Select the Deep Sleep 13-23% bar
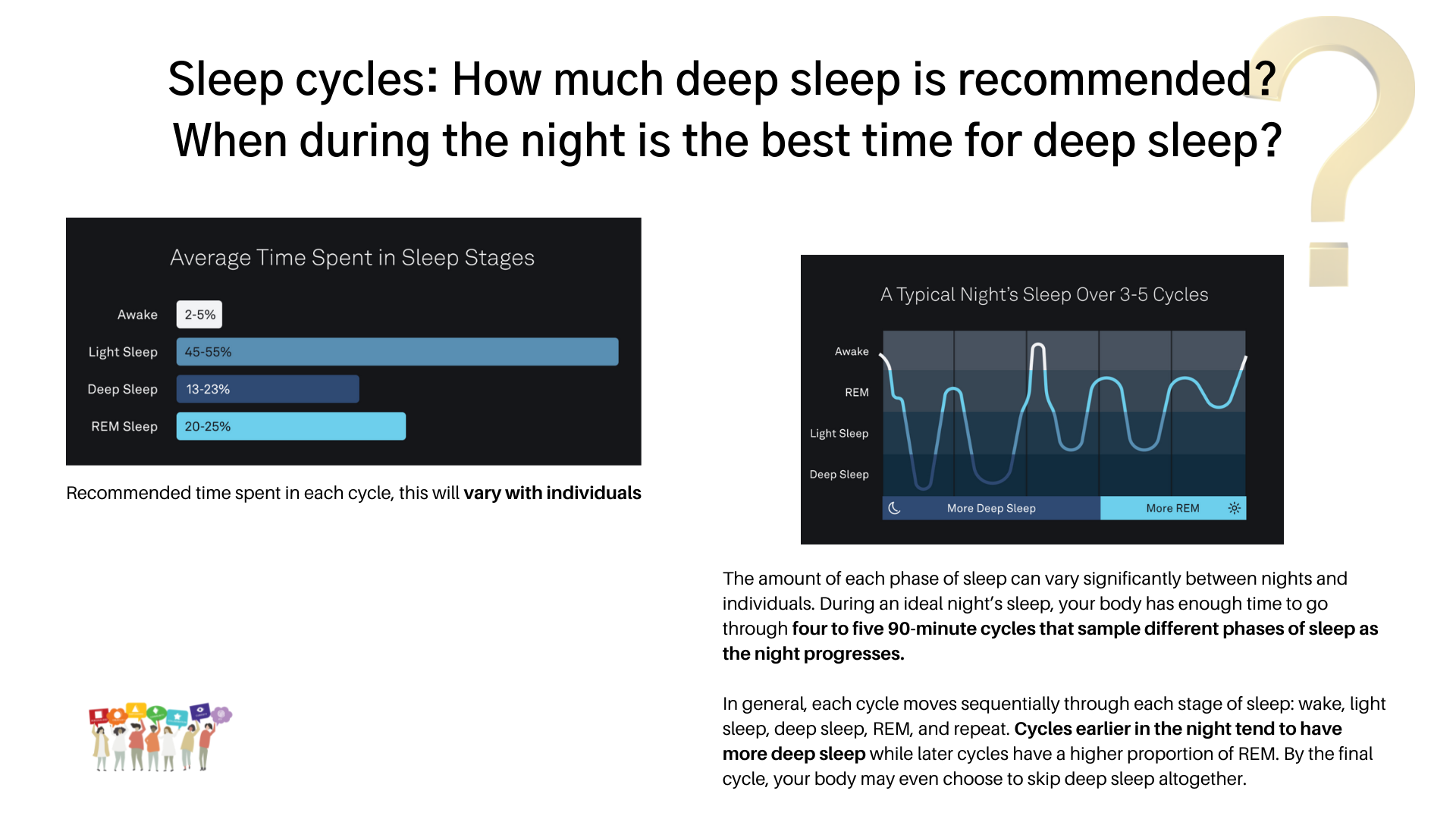The width and height of the screenshot is (1456, 819). (x=268, y=389)
